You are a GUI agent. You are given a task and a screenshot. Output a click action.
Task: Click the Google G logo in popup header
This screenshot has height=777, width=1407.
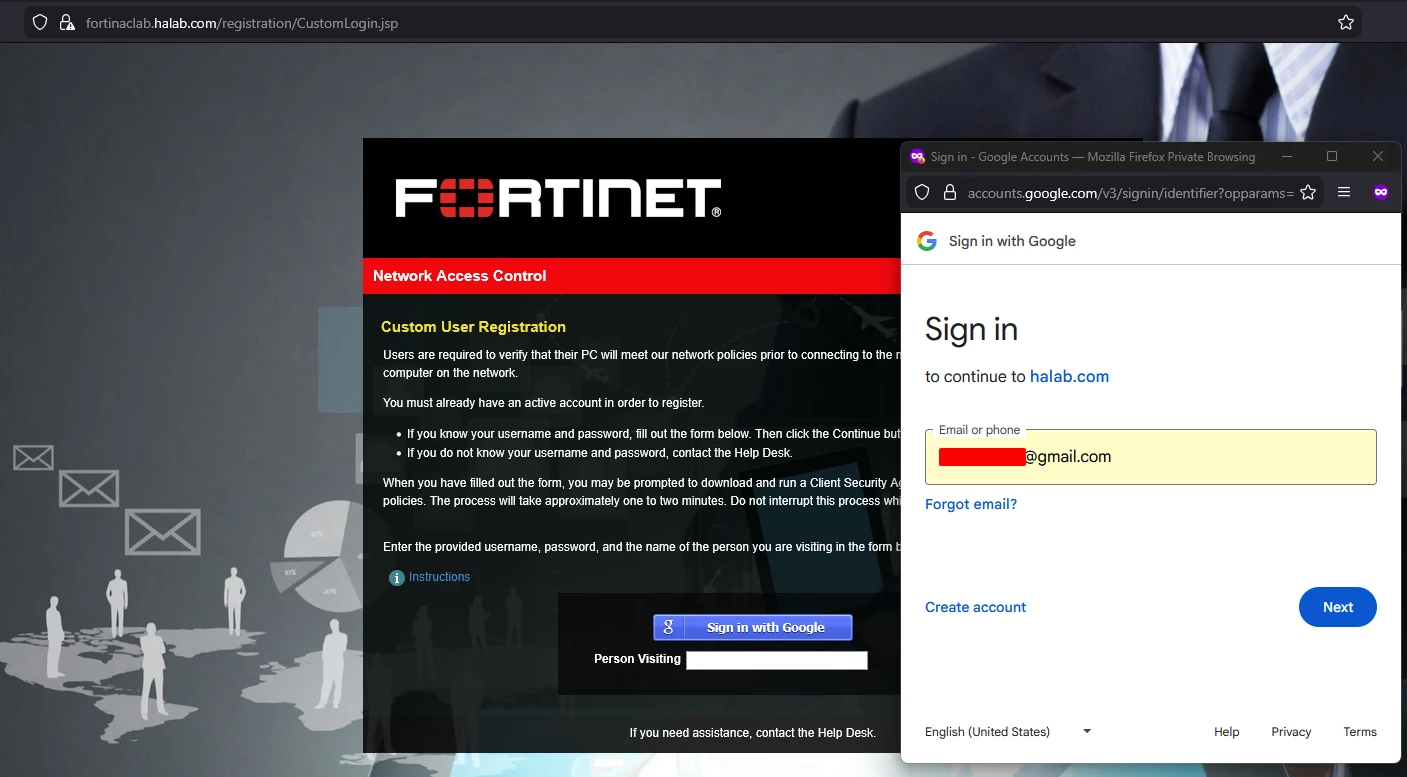point(927,241)
